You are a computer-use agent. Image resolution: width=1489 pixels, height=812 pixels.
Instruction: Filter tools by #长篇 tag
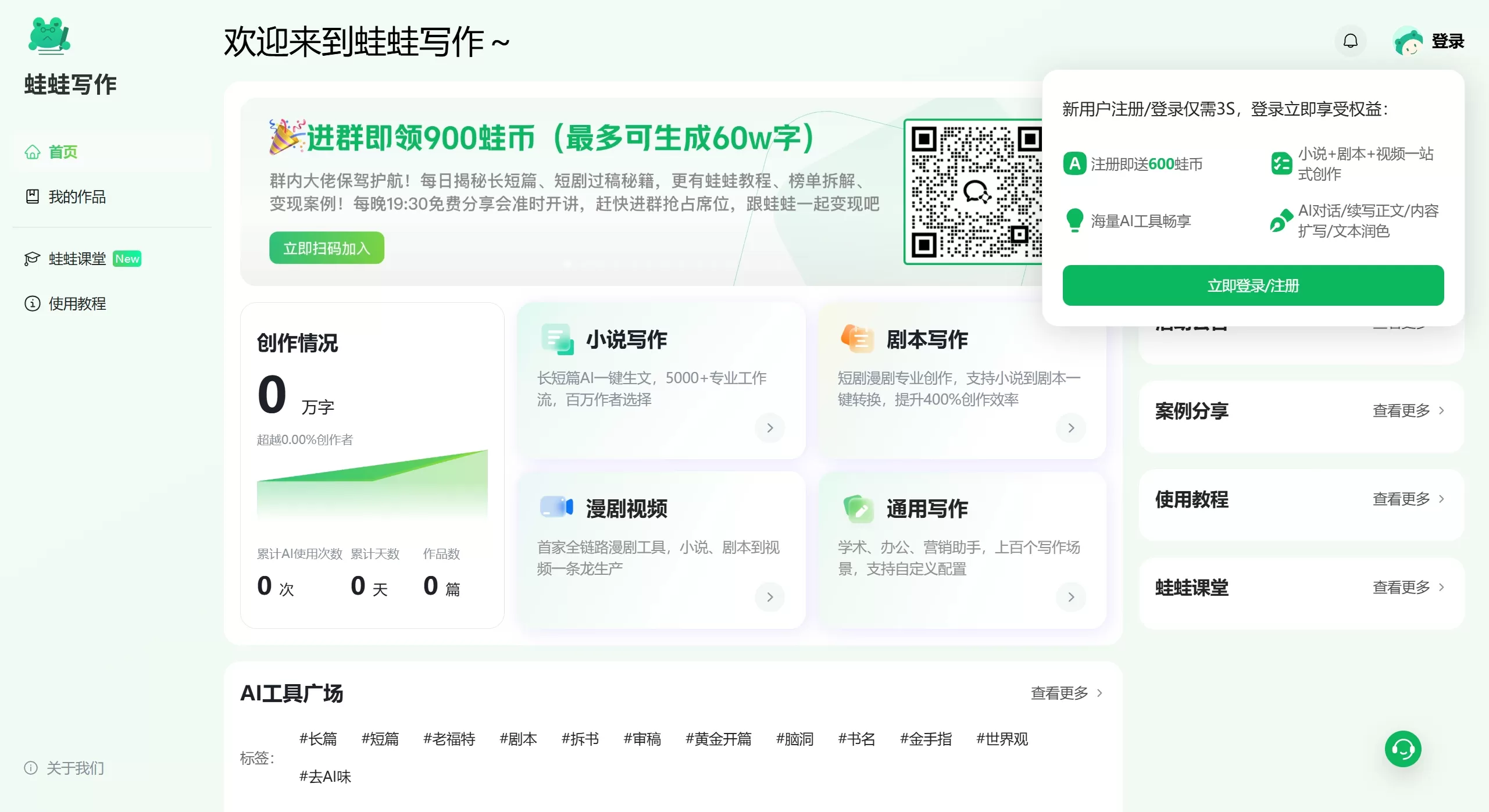coord(318,739)
